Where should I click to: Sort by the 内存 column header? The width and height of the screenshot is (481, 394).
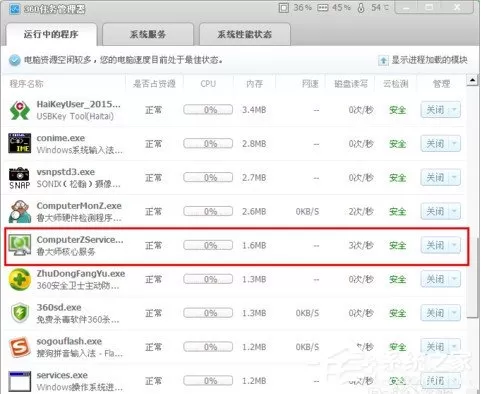(254, 84)
